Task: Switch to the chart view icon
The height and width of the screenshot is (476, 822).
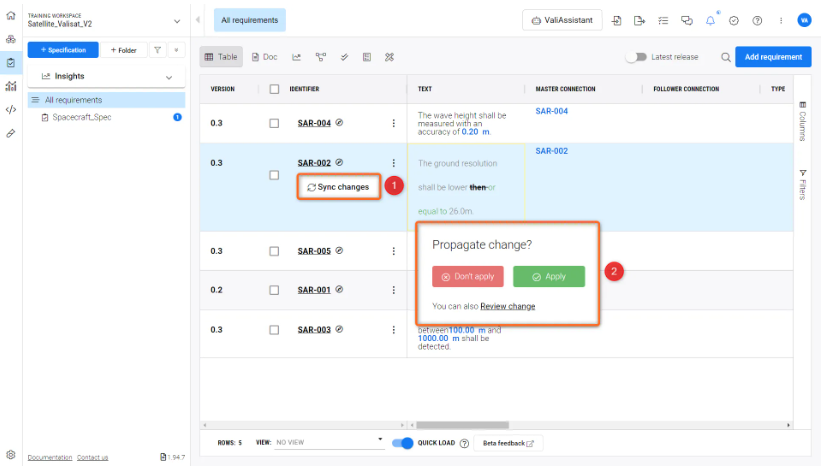Action: tap(297, 57)
